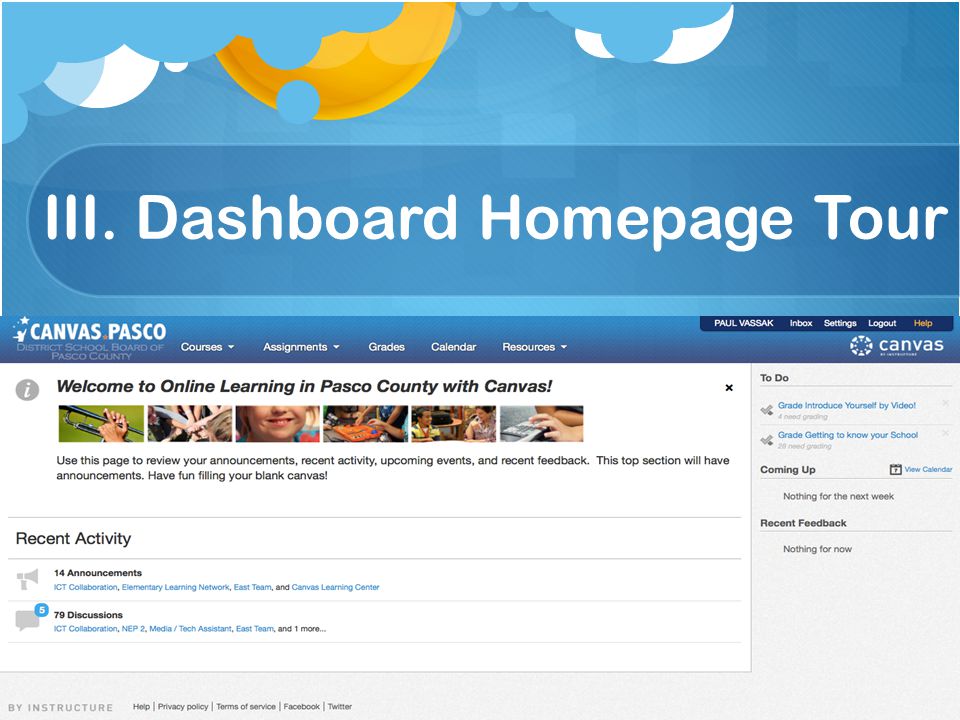Open ICT Collaboration under Discussions
This screenshot has height=720, width=960.
tap(85, 629)
